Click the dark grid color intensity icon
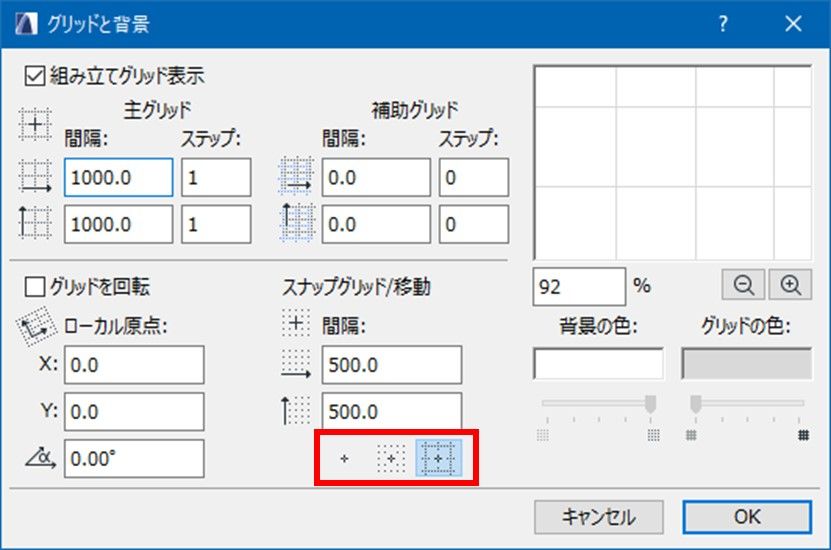 coord(803,436)
